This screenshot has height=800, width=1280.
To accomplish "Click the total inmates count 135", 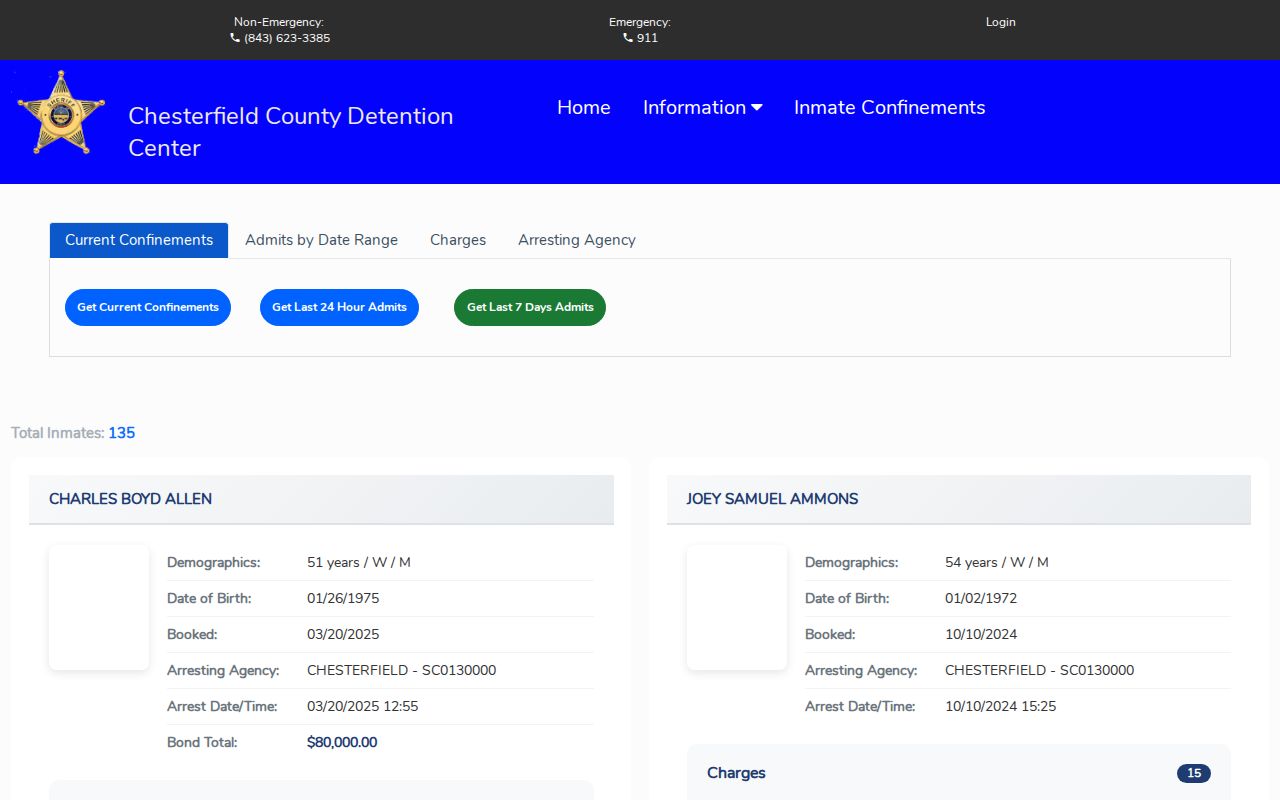I will (122, 433).
